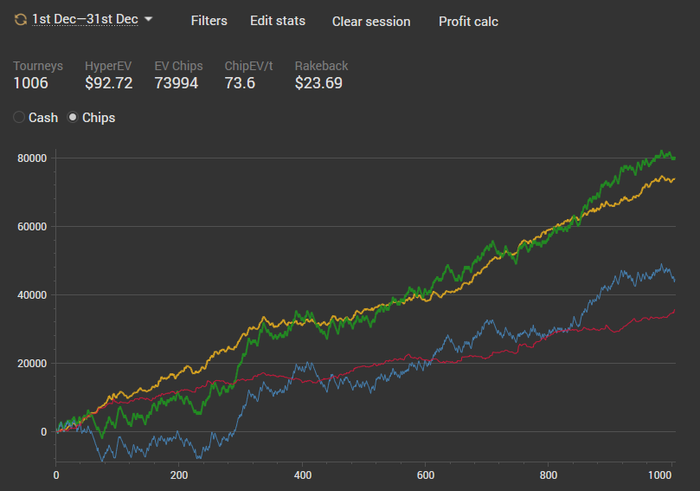This screenshot has width=700, height=491.
Task: Click the red line's end point on chart
Action: (x=674, y=311)
